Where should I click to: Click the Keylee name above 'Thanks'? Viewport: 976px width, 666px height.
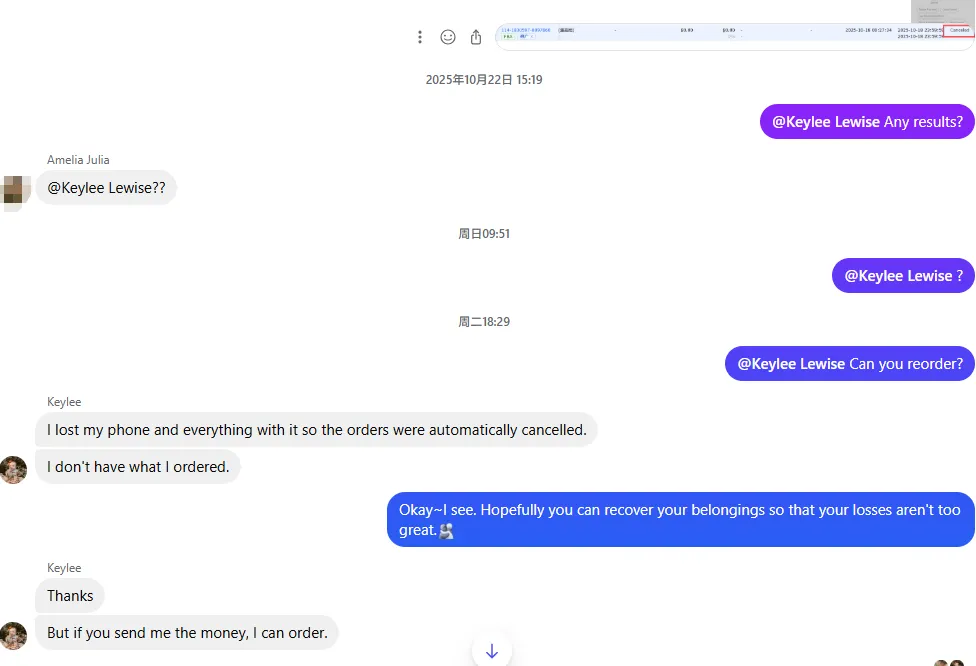[x=64, y=568]
